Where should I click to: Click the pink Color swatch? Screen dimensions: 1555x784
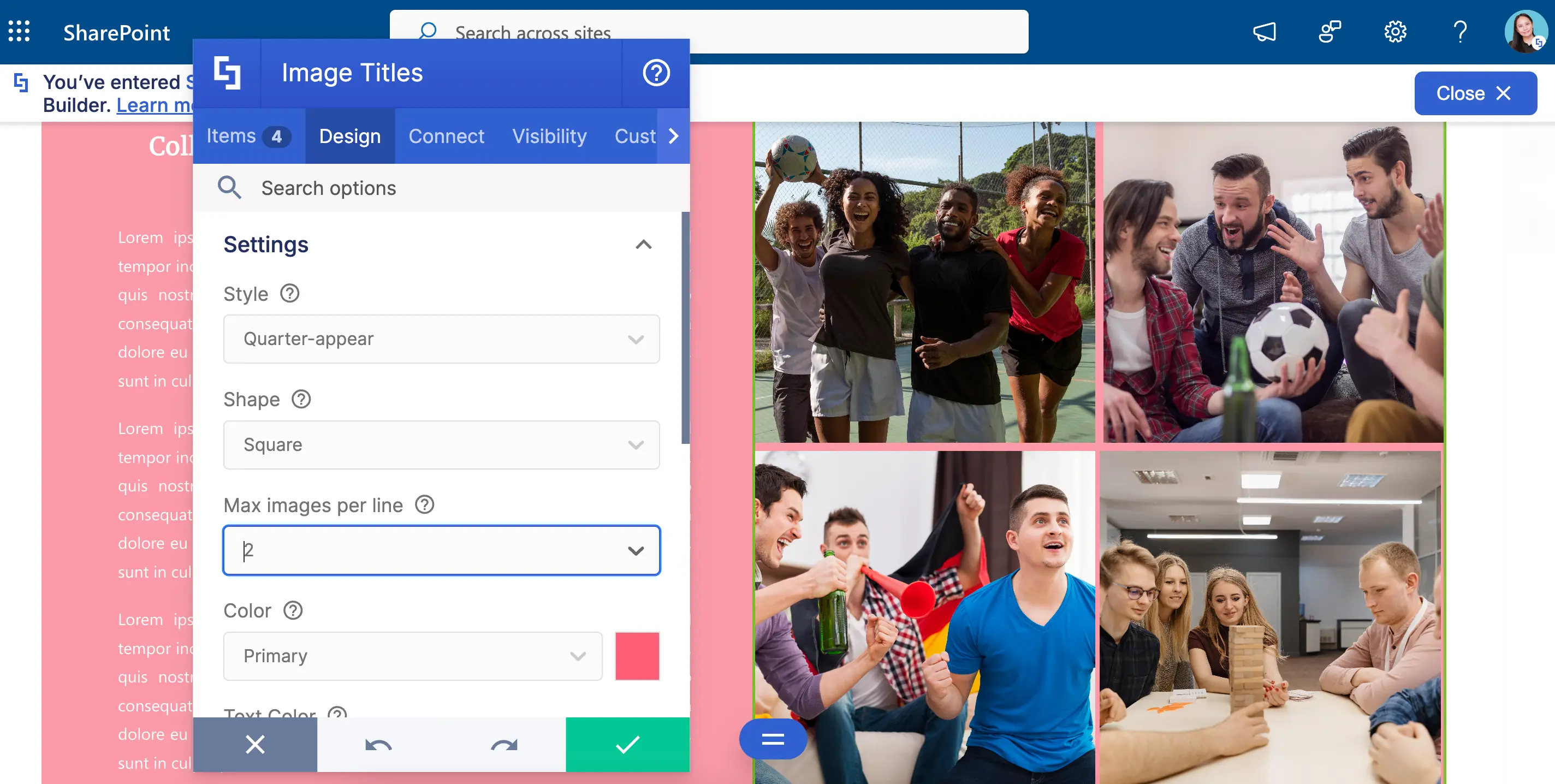pyautogui.click(x=637, y=656)
